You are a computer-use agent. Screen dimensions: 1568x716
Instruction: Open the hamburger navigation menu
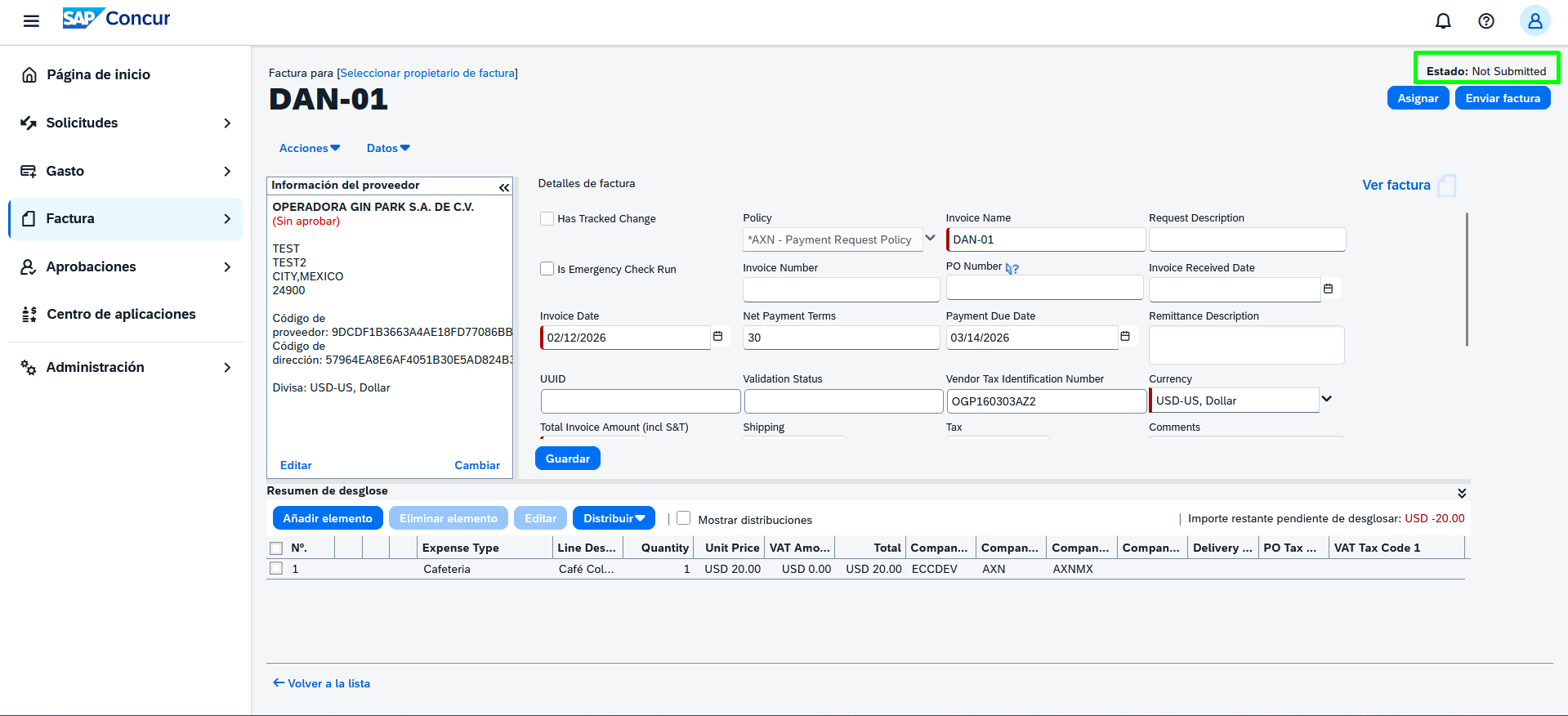pyautogui.click(x=31, y=21)
